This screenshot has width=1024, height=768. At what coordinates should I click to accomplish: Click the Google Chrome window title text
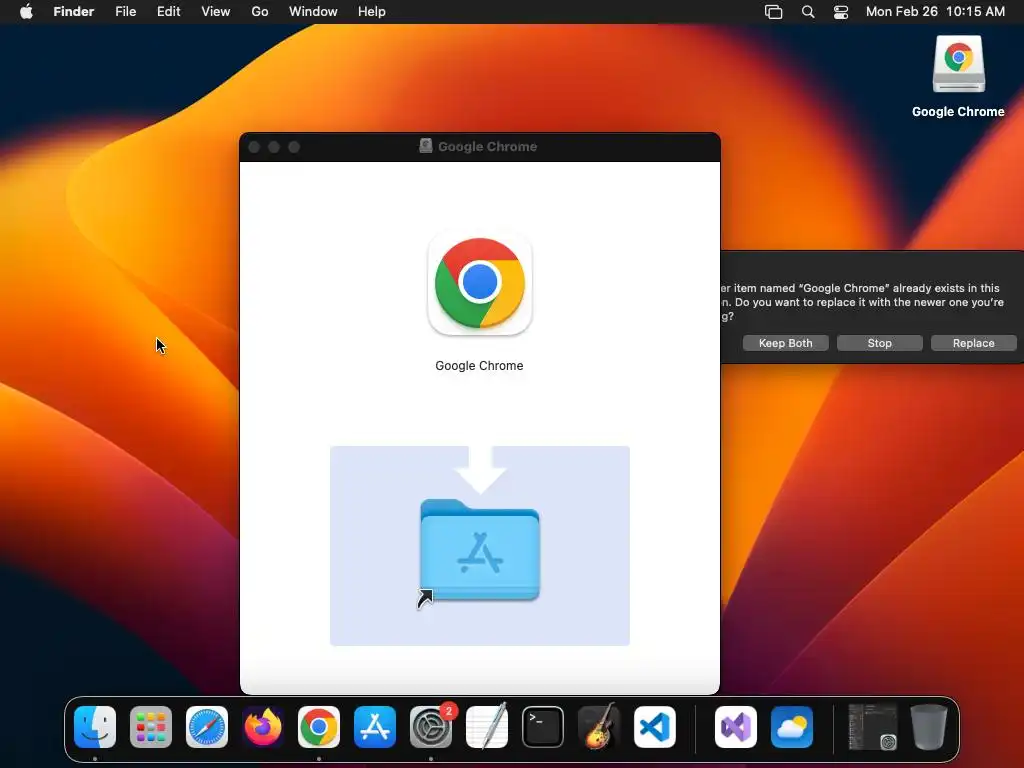(487, 146)
